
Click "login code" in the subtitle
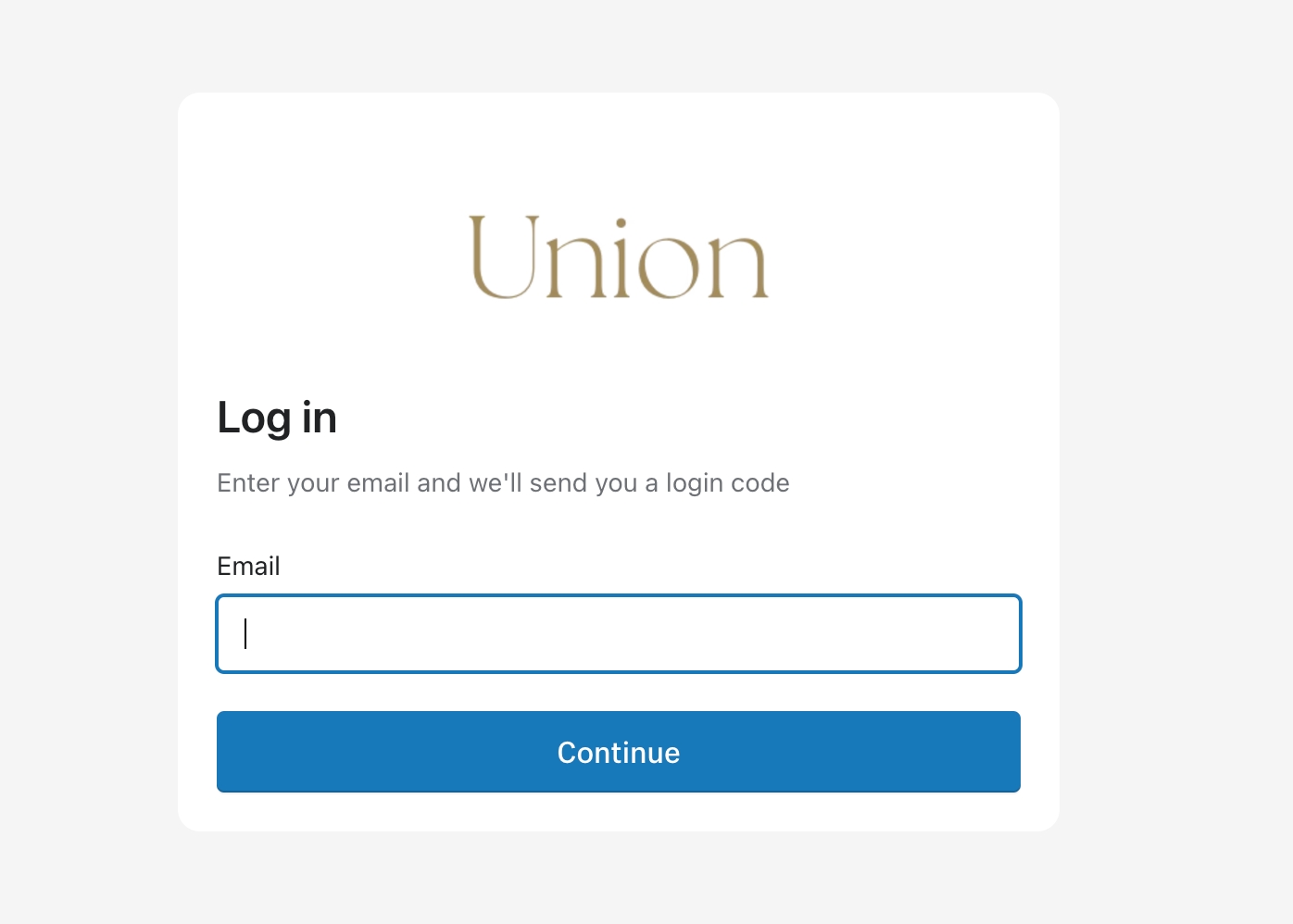(727, 483)
